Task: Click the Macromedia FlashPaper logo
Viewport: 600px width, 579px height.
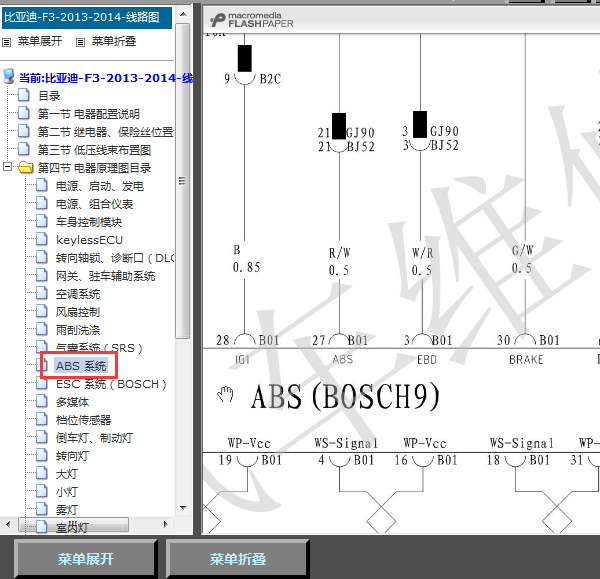Action: coord(252,20)
